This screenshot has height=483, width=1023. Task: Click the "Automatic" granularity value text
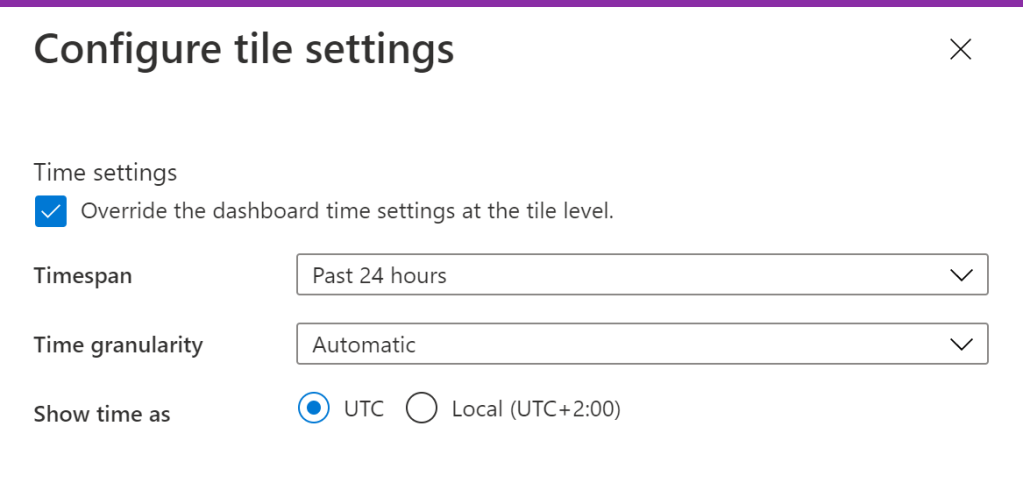pyautogui.click(x=364, y=344)
